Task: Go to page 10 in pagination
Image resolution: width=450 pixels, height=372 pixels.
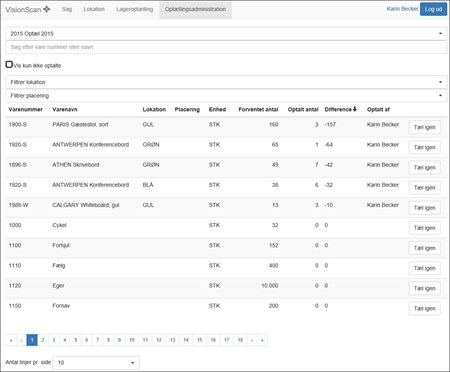Action: coord(132,340)
